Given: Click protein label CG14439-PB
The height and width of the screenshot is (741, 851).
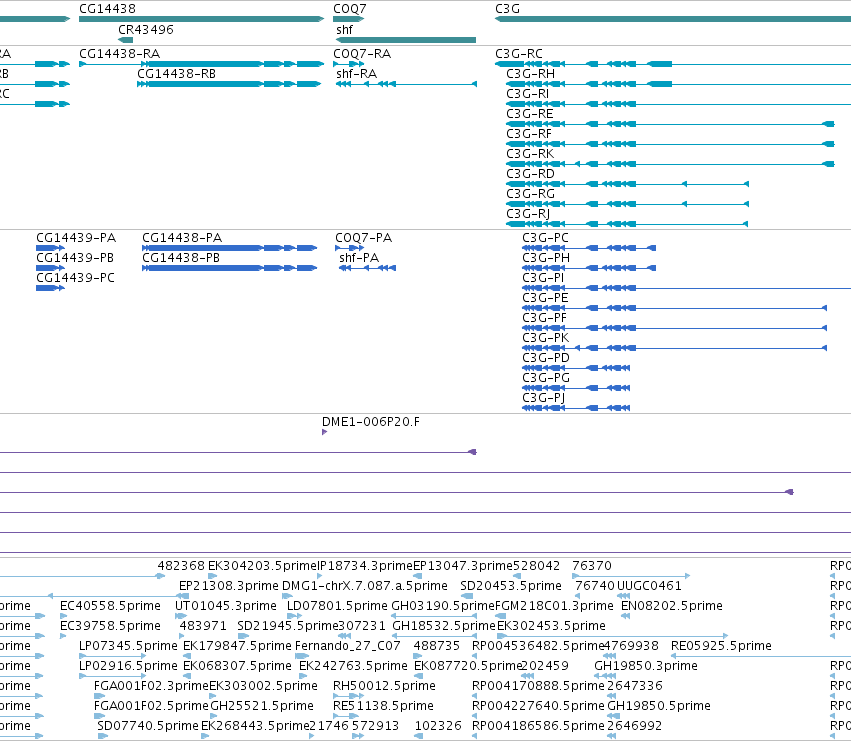Looking at the screenshot, I should coord(75,257).
